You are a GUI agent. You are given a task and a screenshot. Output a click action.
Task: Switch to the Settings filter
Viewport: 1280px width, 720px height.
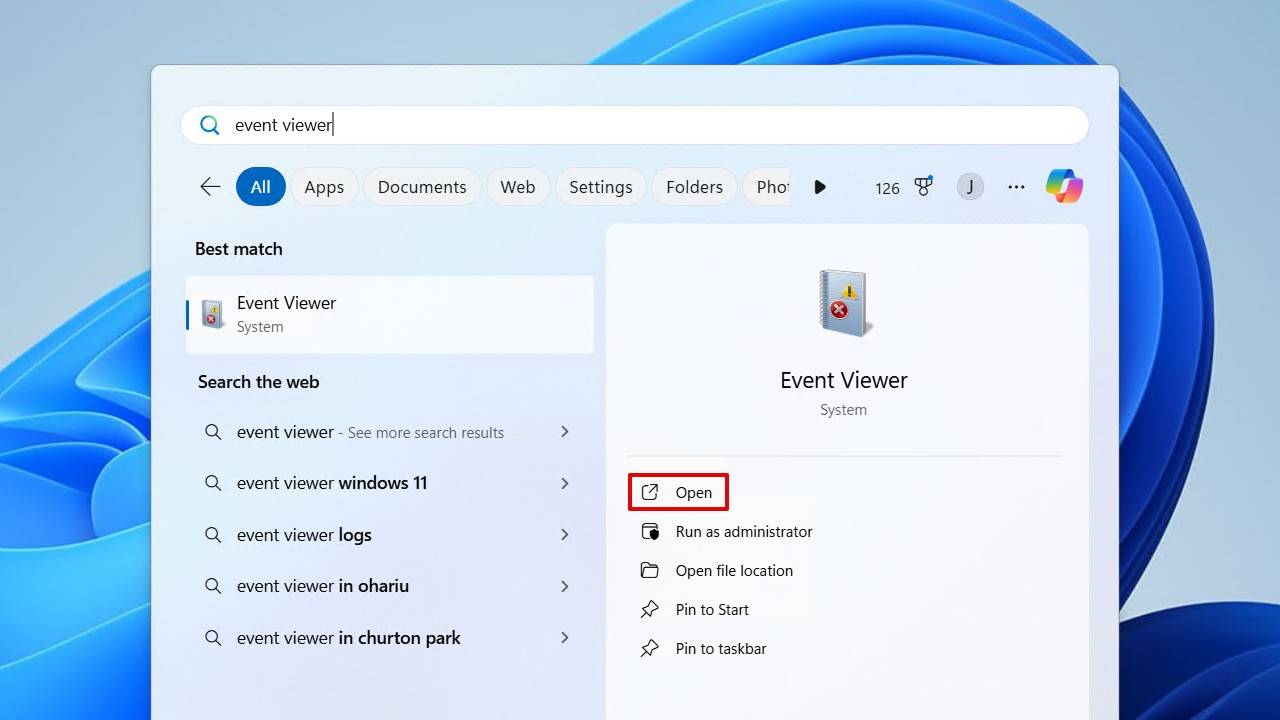coord(600,186)
